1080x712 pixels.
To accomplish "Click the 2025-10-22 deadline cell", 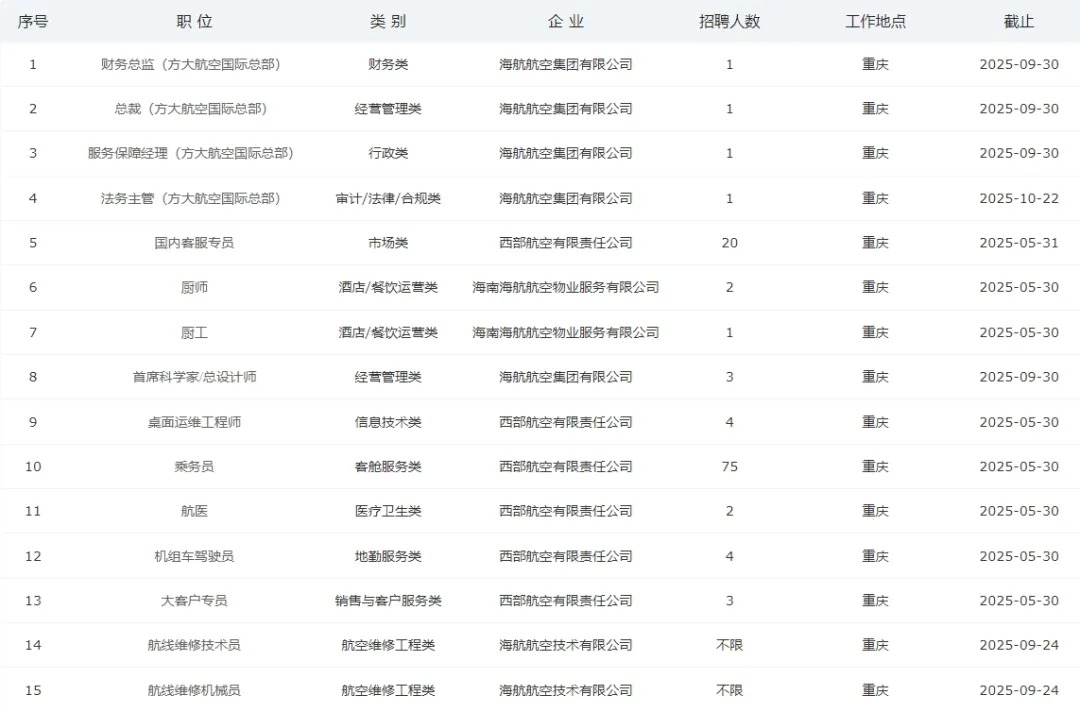I will pos(1018,198).
